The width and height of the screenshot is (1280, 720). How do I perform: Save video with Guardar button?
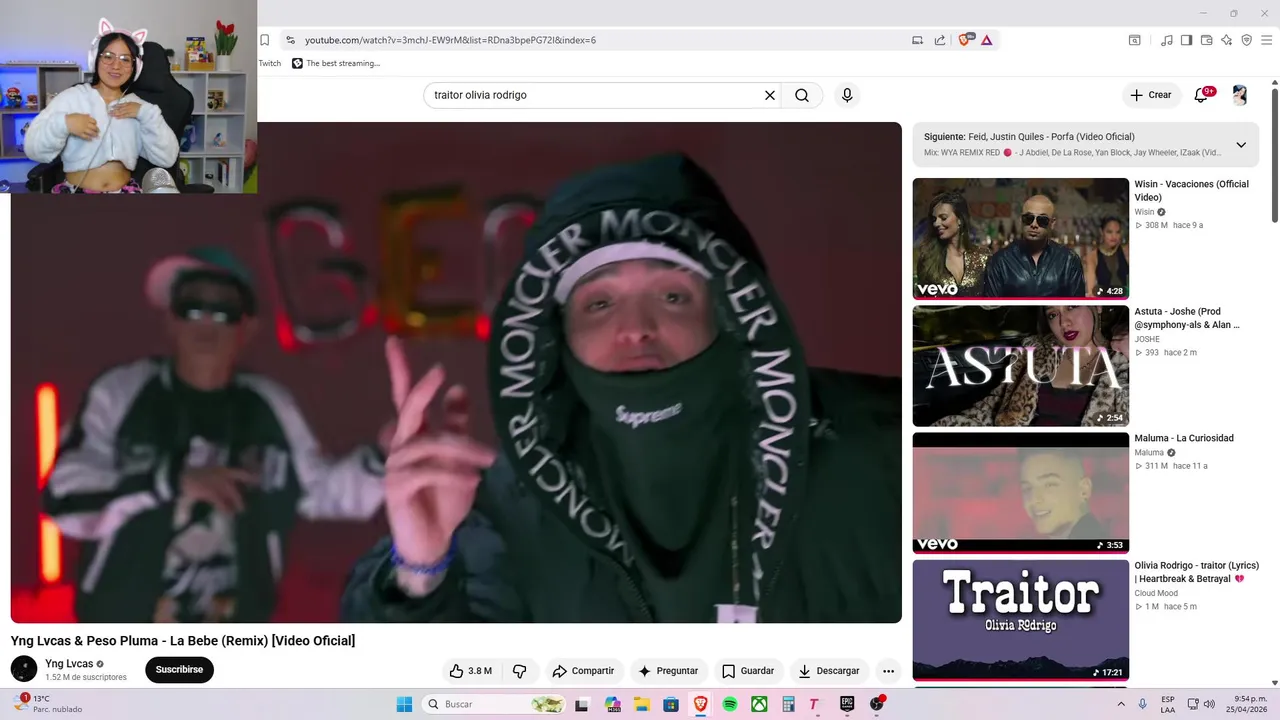pos(748,671)
